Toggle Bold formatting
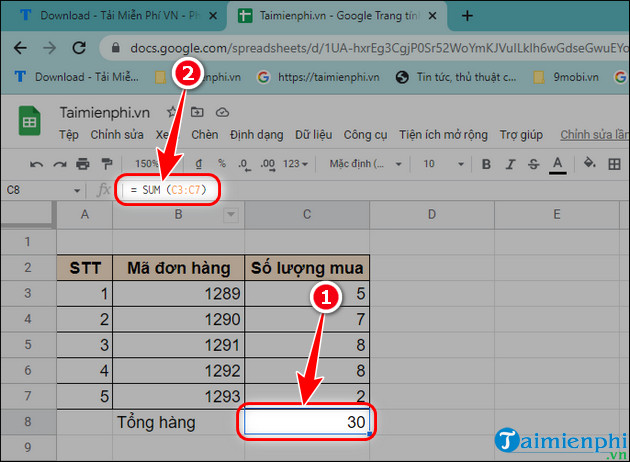Screen dimensions: 630x462 (486, 164)
